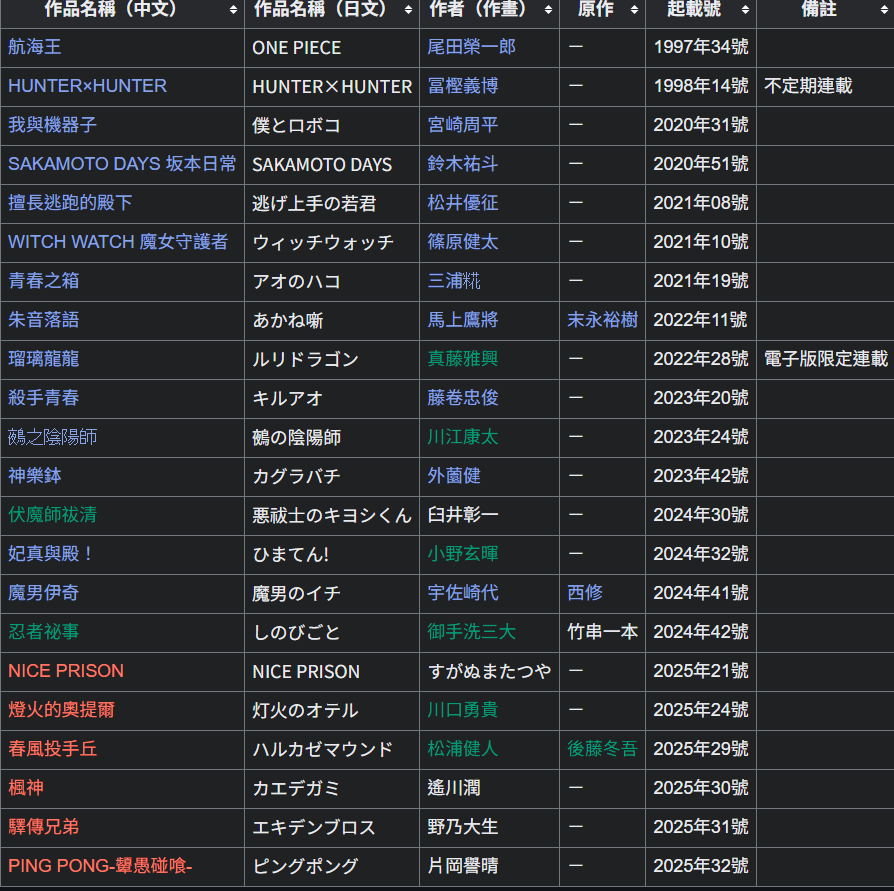Select the 逃げ上手の若君 cell text
Viewport: 894px width, 891px height.
314,204
